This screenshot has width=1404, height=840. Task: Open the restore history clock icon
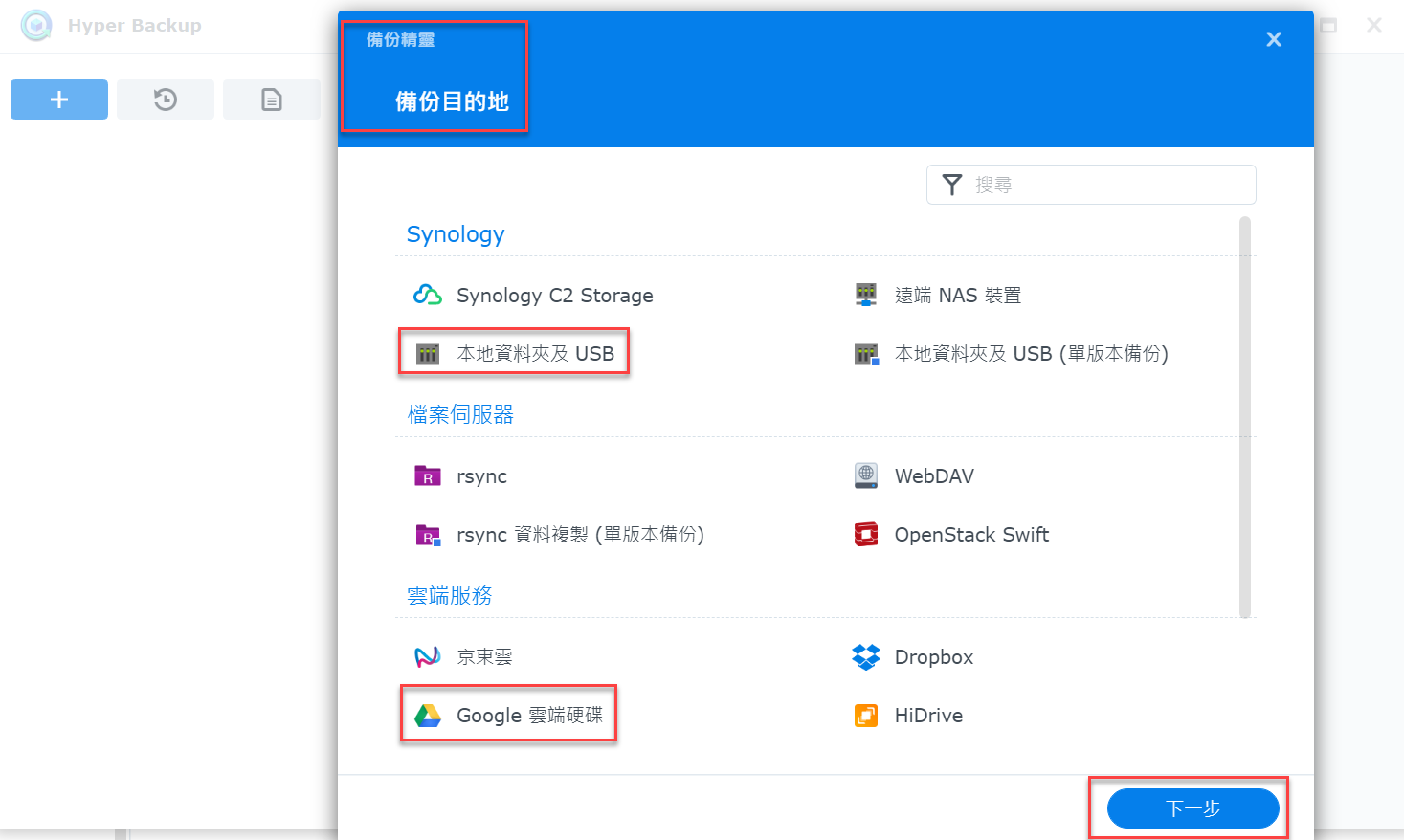point(166,99)
